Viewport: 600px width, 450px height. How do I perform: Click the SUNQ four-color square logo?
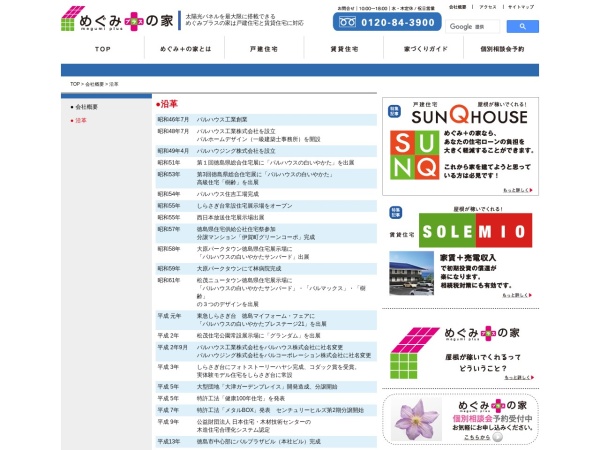414,155
